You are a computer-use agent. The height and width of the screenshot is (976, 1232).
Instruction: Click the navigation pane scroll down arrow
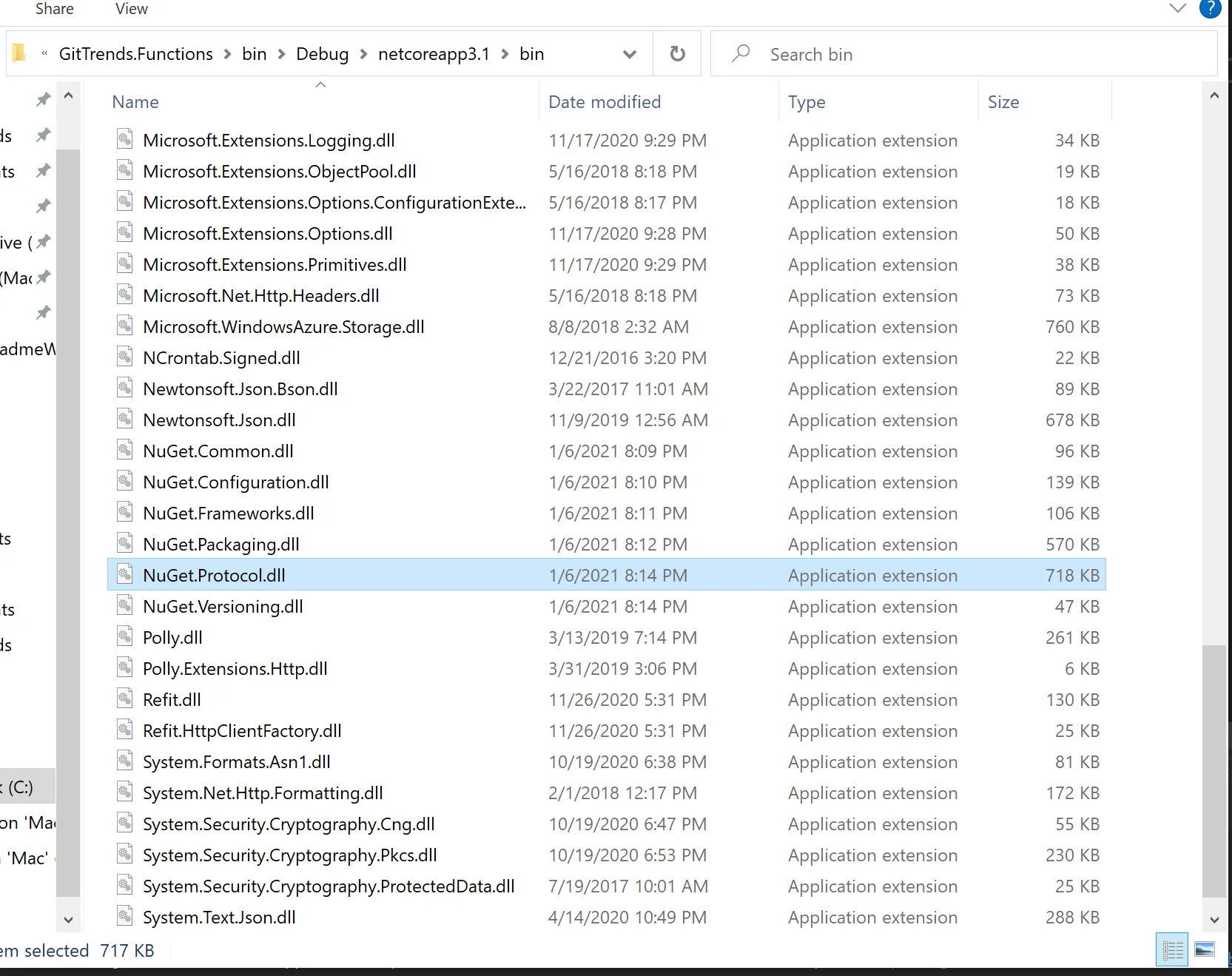68,920
